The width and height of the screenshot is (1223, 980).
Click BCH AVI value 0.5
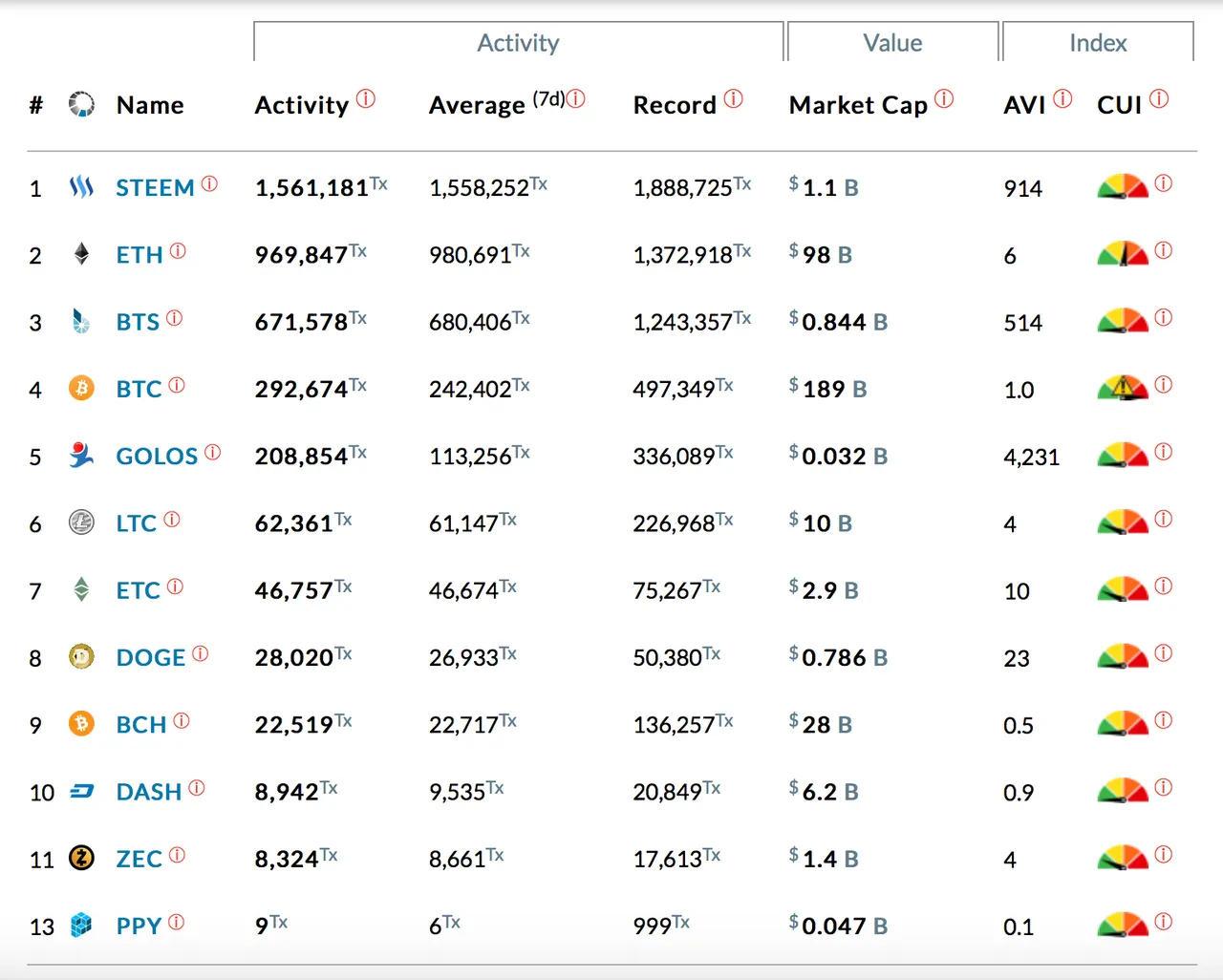click(x=1019, y=726)
